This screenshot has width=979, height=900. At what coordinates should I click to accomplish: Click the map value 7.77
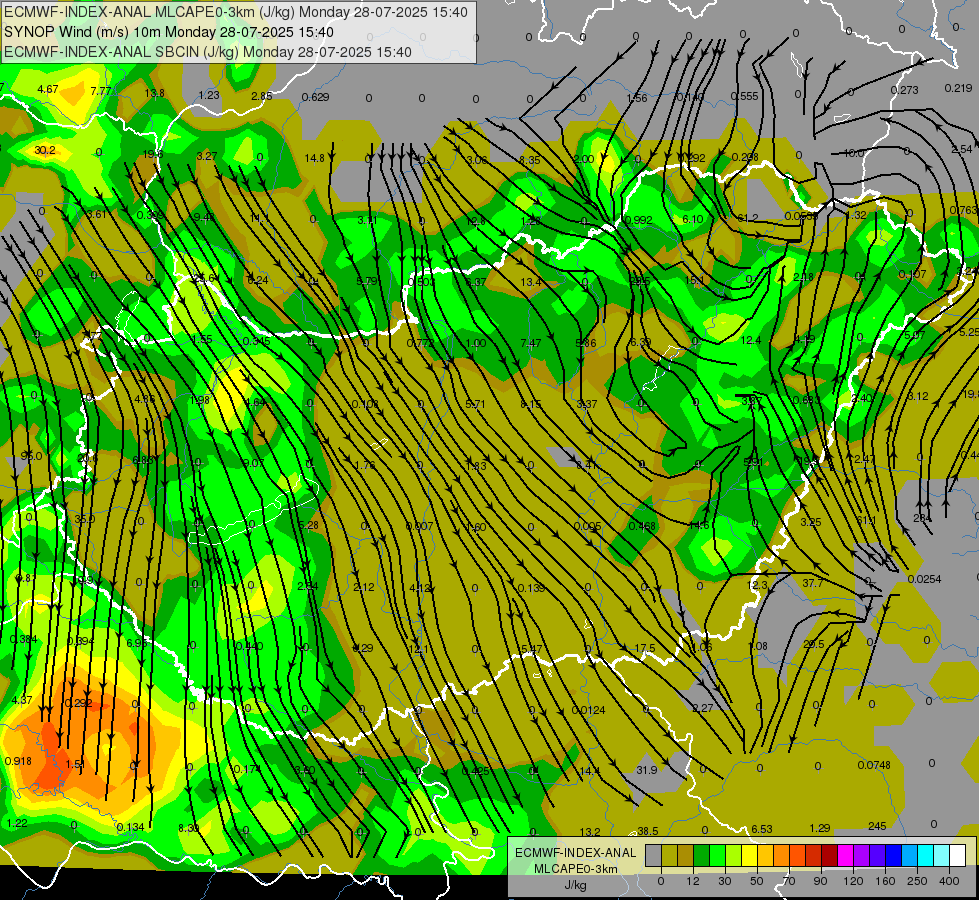point(101,91)
